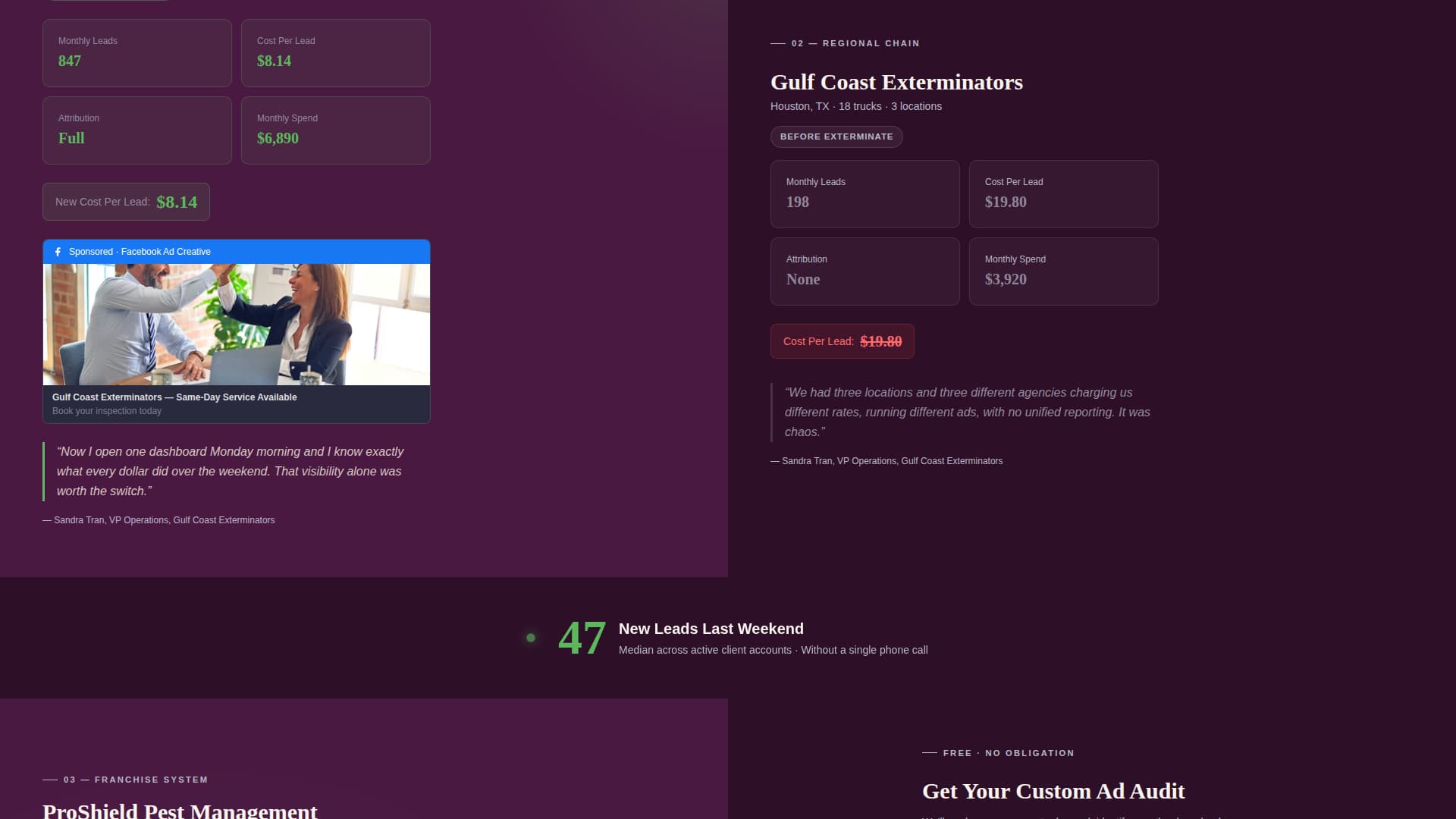
Task: Click the 'Gulf Coast Exterminators' heading
Action: pyautogui.click(x=896, y=82)
